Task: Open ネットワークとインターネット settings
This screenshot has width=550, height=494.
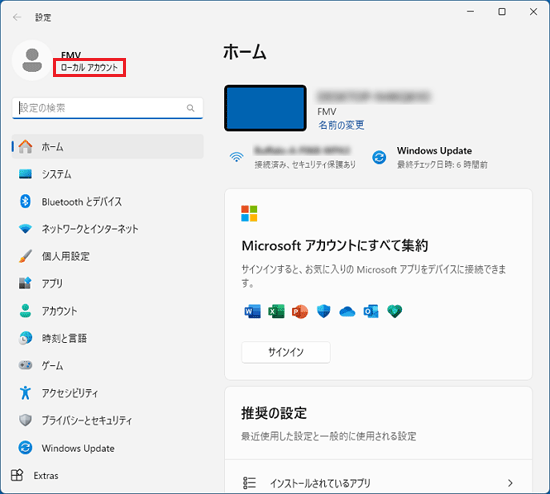Action: coord(108,229)
